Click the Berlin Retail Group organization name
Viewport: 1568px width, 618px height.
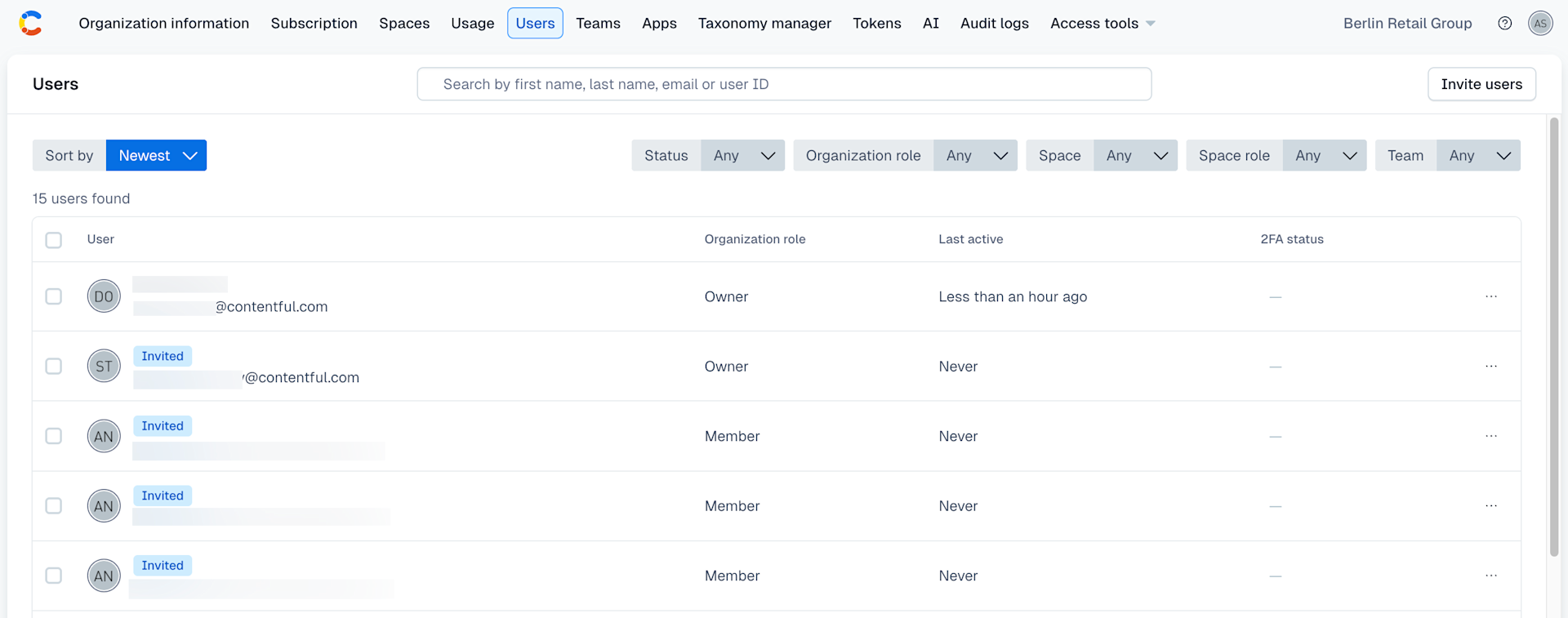tap(1407, 23)
